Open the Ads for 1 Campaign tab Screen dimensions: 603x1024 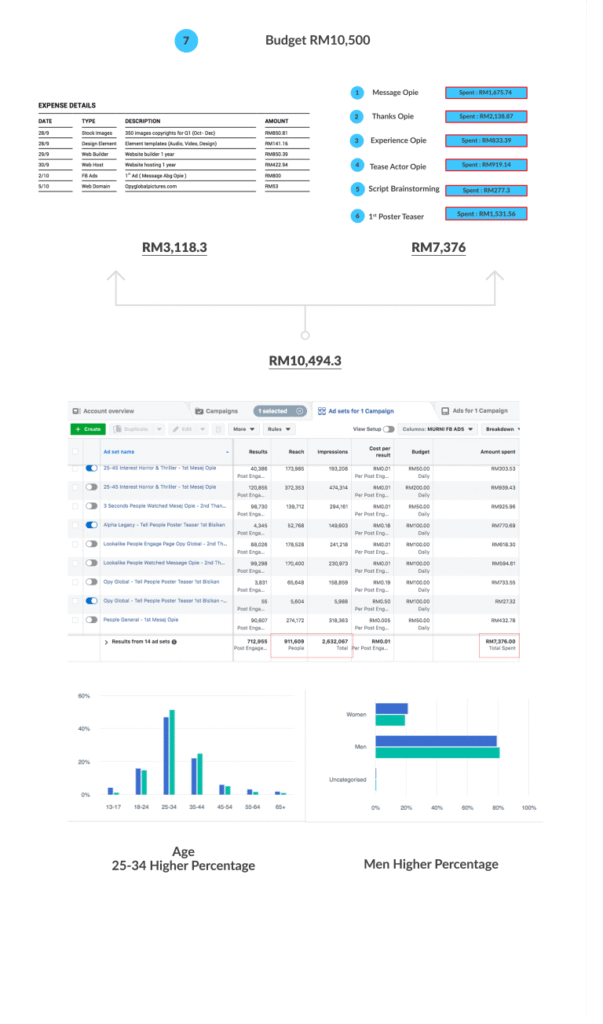(479, 411)
